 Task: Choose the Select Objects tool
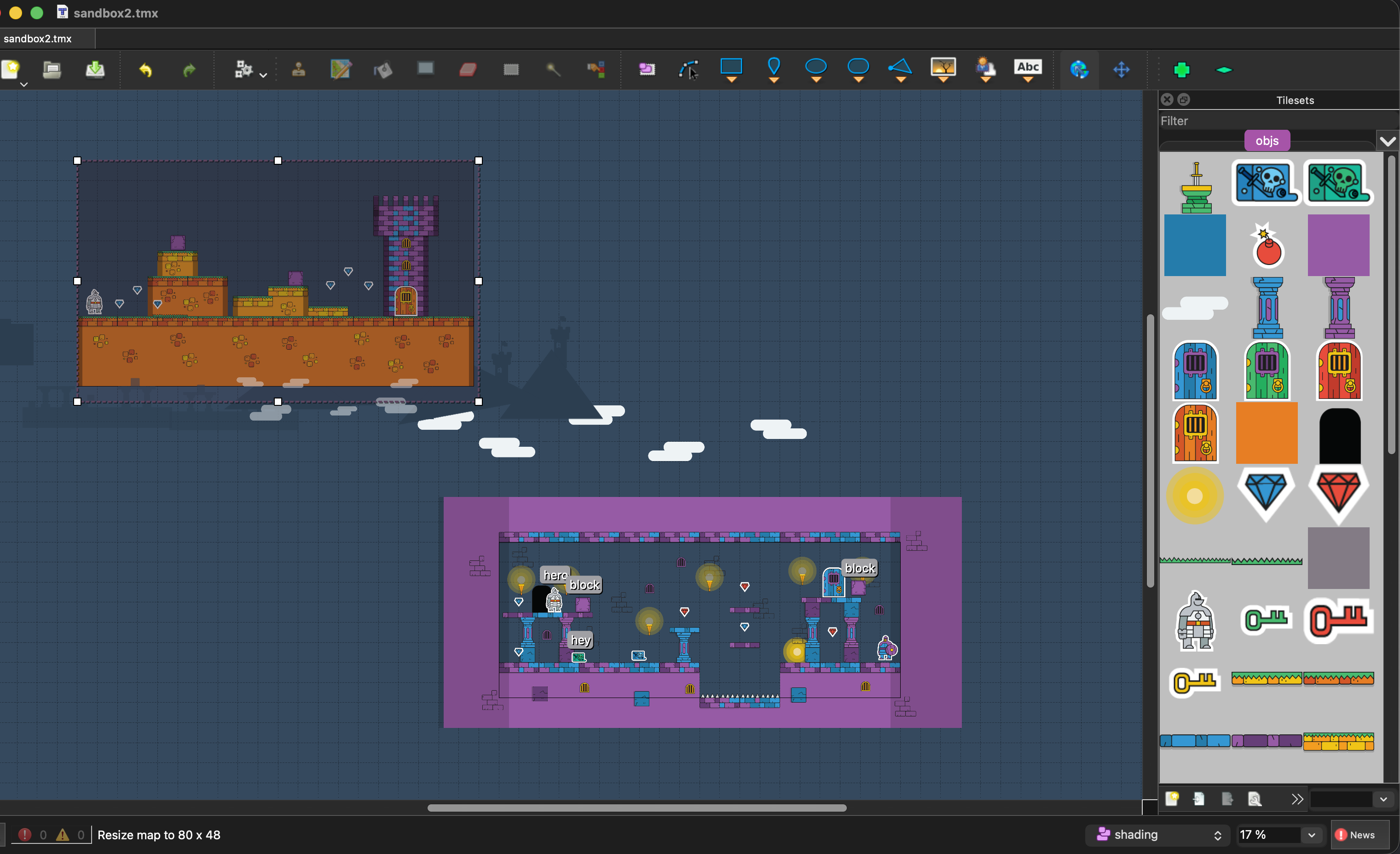pos(647,69)
